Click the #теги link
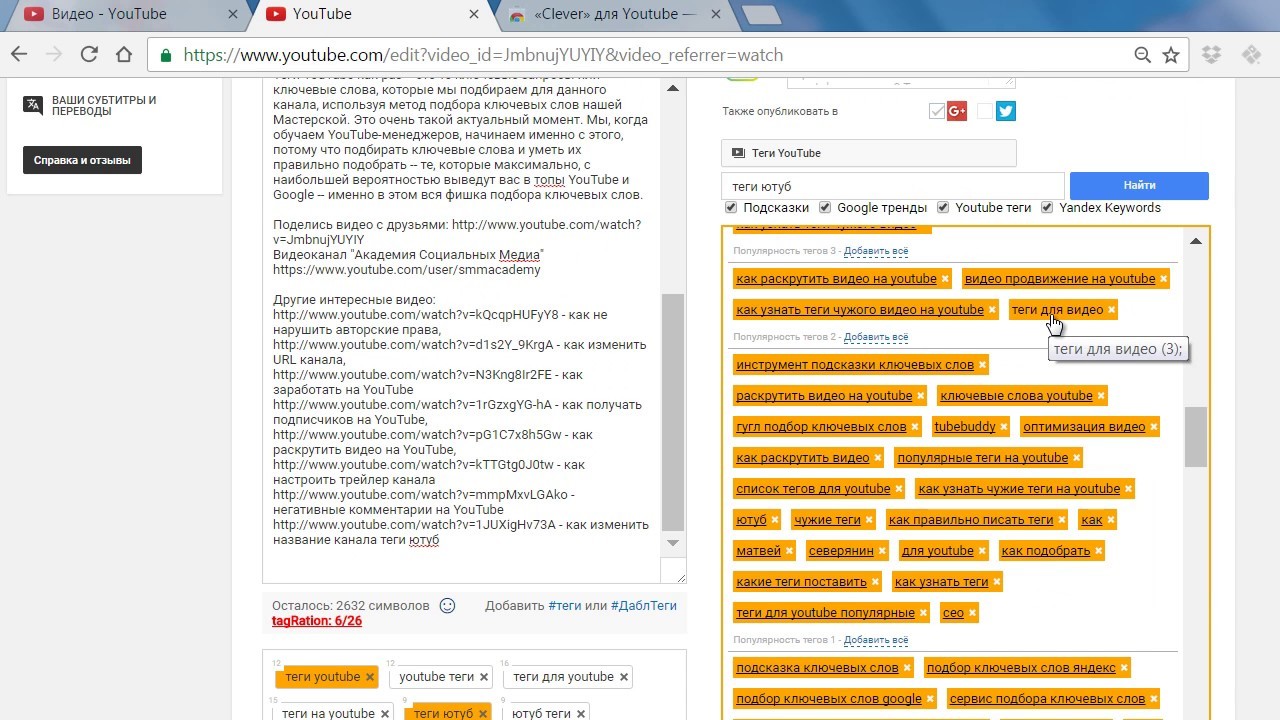 tap(564, 606)
